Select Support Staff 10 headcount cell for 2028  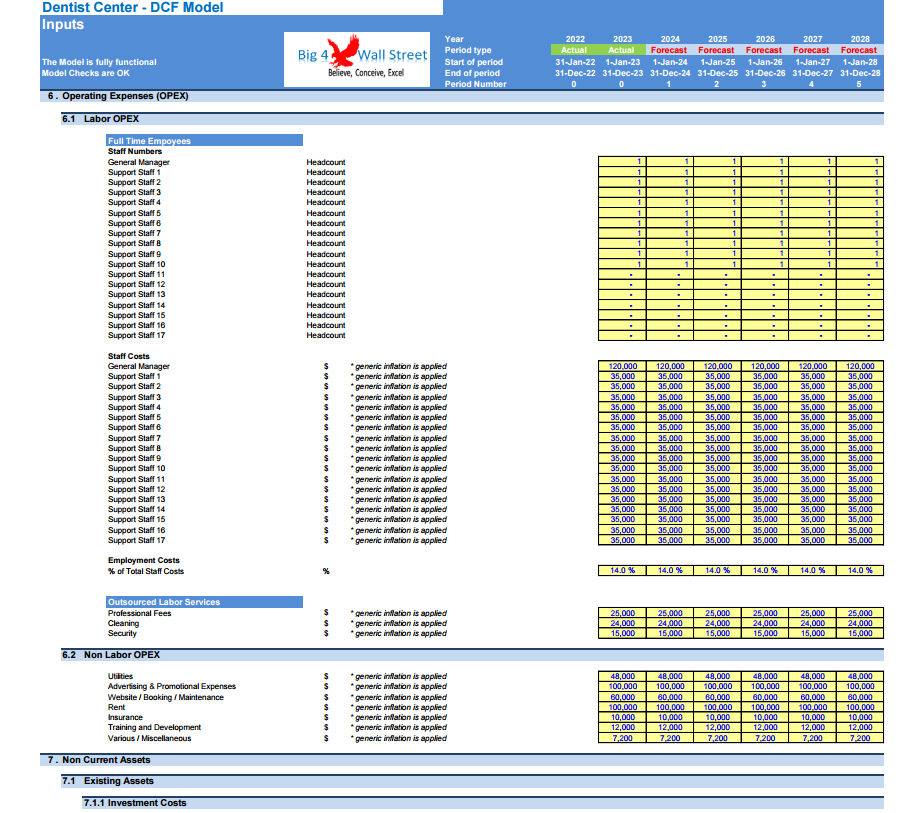click(x=860, y=264)
